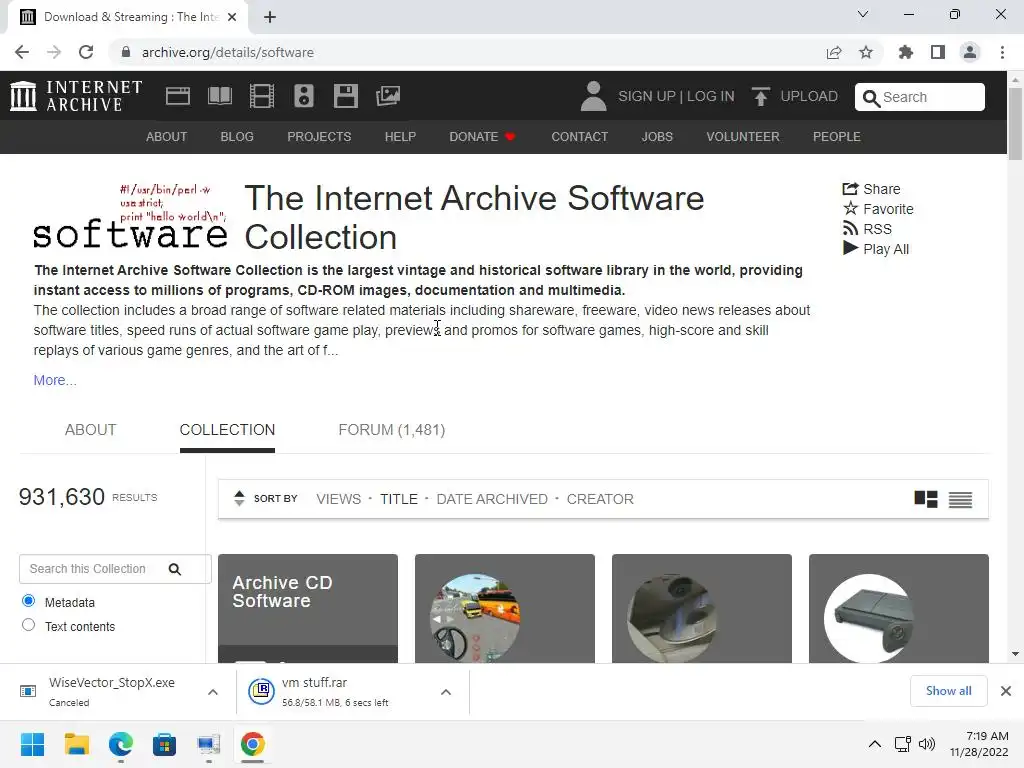Open the PROJECTS menu item
This screenshot has width=1024, height=768.
[319, 136]
